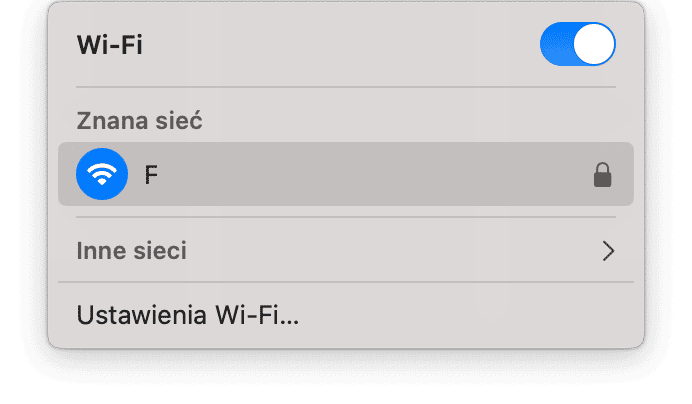
Task: Click the right-pointing arrow icon
Action: point(608,250)
